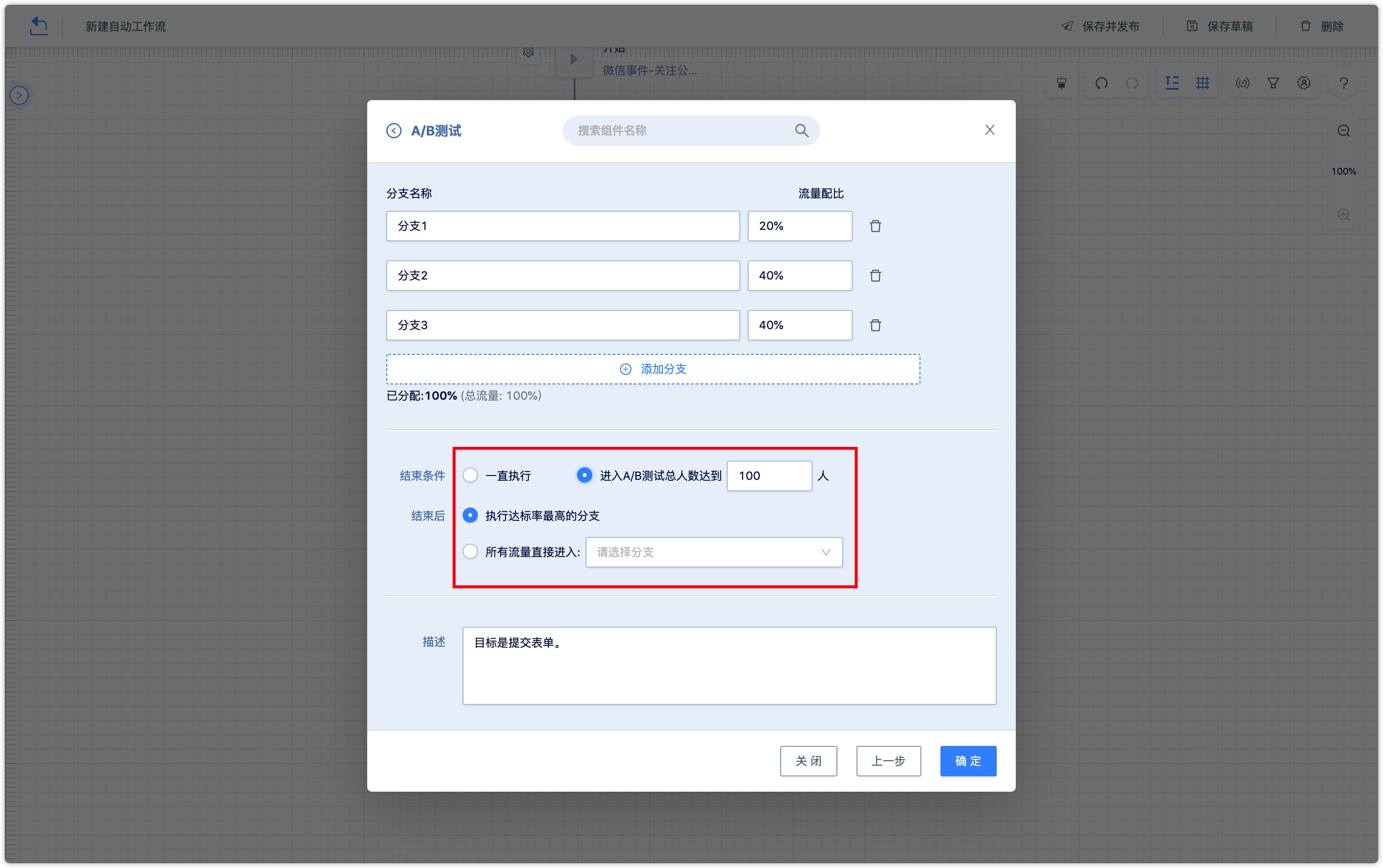Click the undo icon in canvas toolbar
The height and width of the screenshot is (868, 1383).
(1101, 84)
